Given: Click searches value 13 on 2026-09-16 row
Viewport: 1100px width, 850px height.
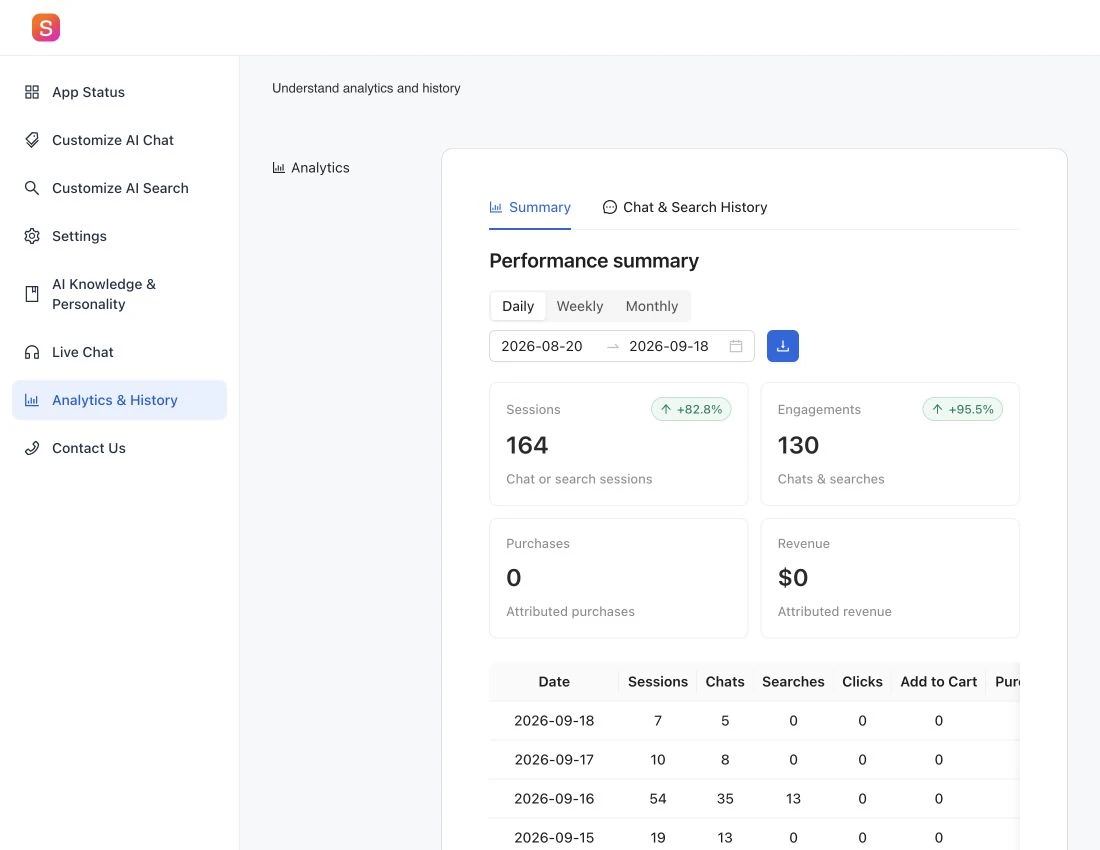Looking at the screenshot, I should [793, 798].
